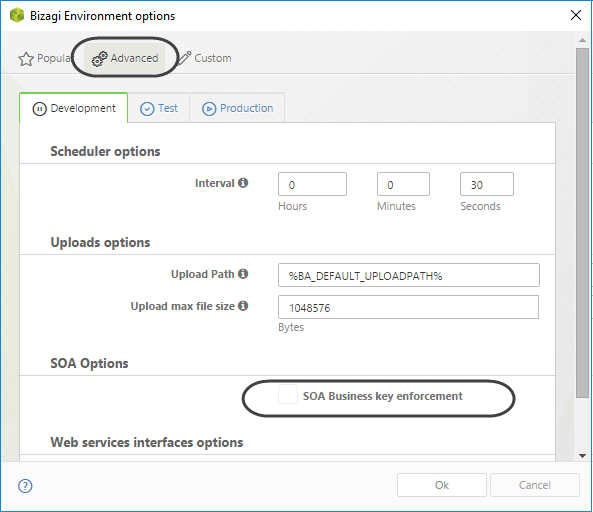Click the SOA Options heading
Screen dimensions: 593x512
tap(89, 363)
